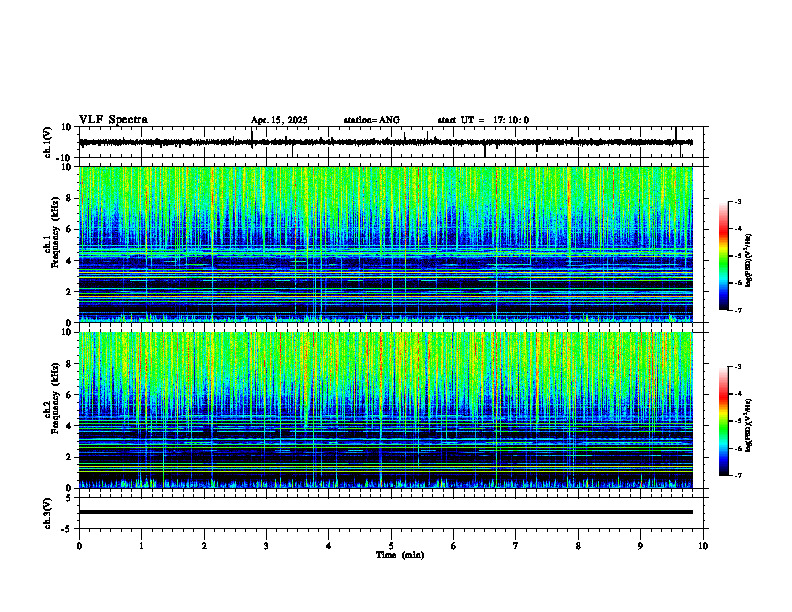Screen dimensions: 792x612
Task: Click the "-7" label on ch.1 color bar
Action: coord(737,310)
